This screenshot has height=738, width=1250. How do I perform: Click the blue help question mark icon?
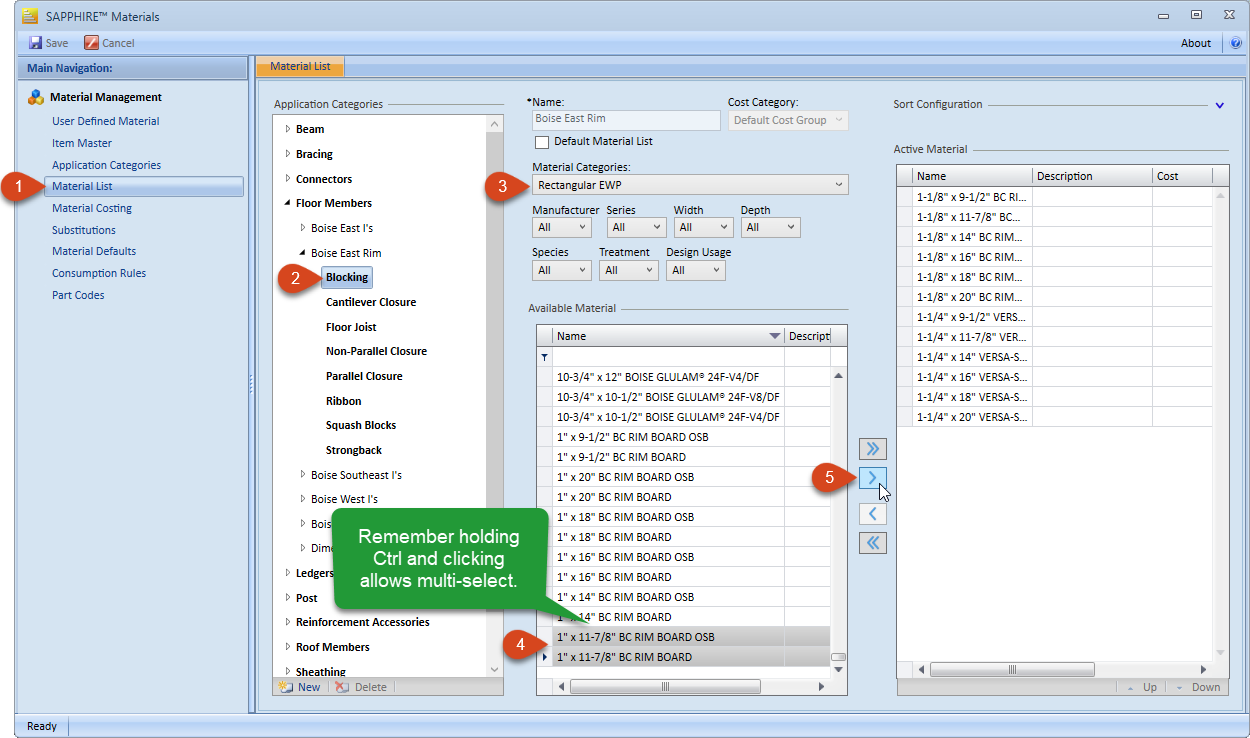click(x=1236, y=43)
